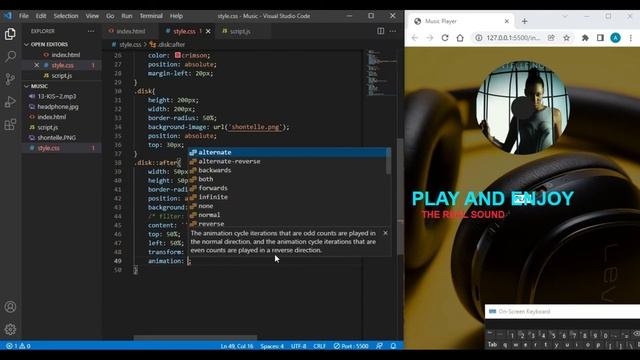Click Spaces: 4 indentation setting
640x360 pixels.
[x=272, y=346]
